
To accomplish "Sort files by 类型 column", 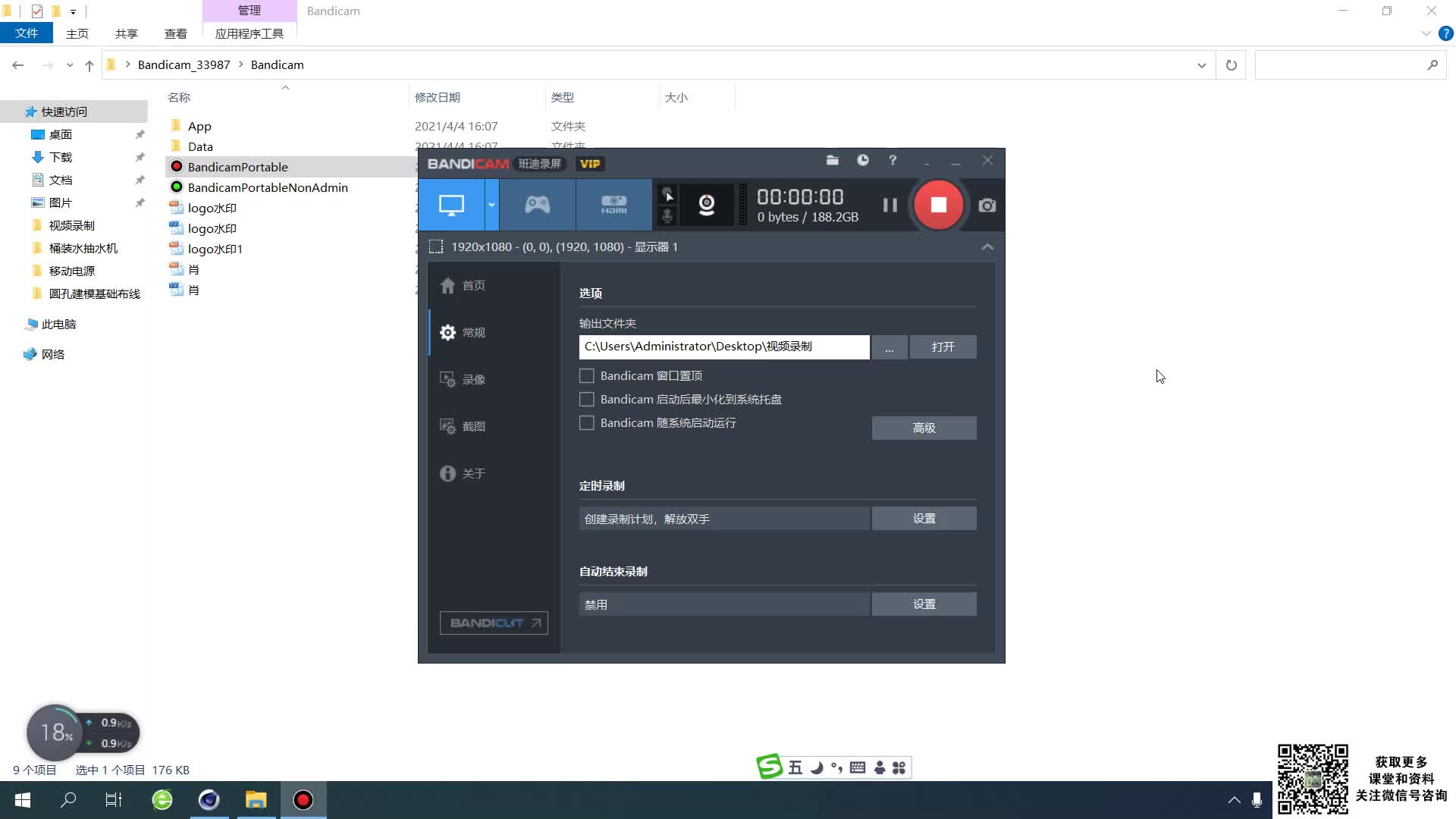I will click(563, 97).
